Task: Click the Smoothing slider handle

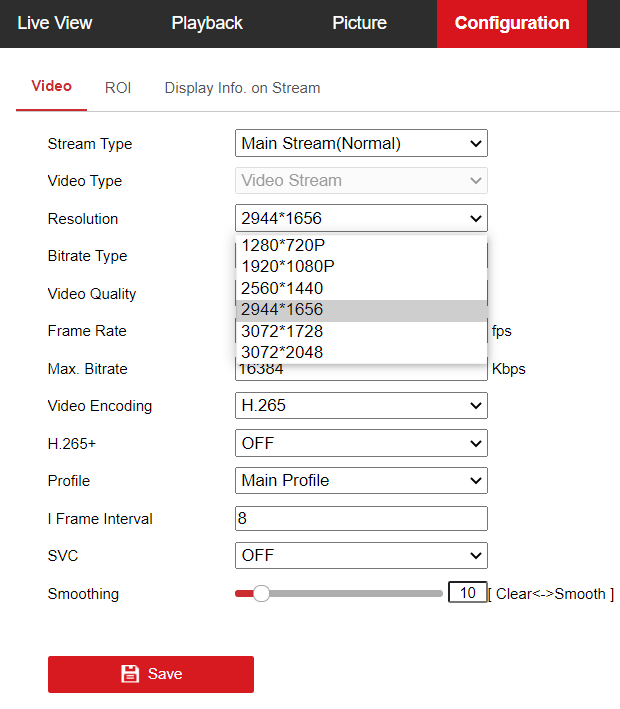Action: pos(261,593)
